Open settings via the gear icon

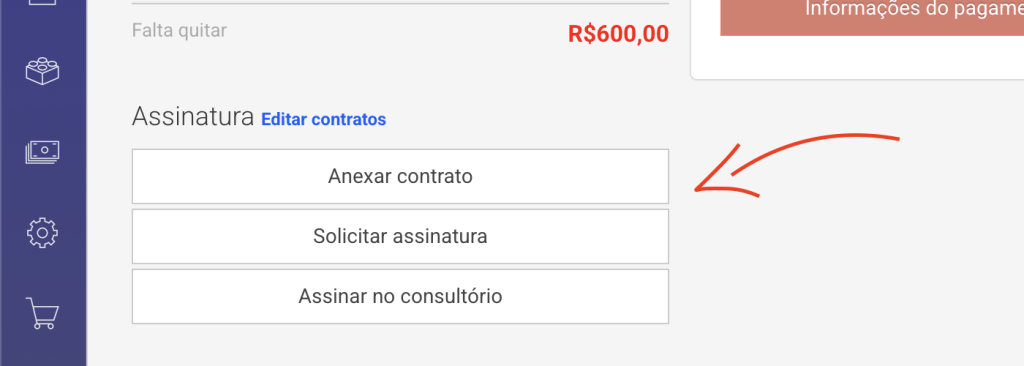42,232
